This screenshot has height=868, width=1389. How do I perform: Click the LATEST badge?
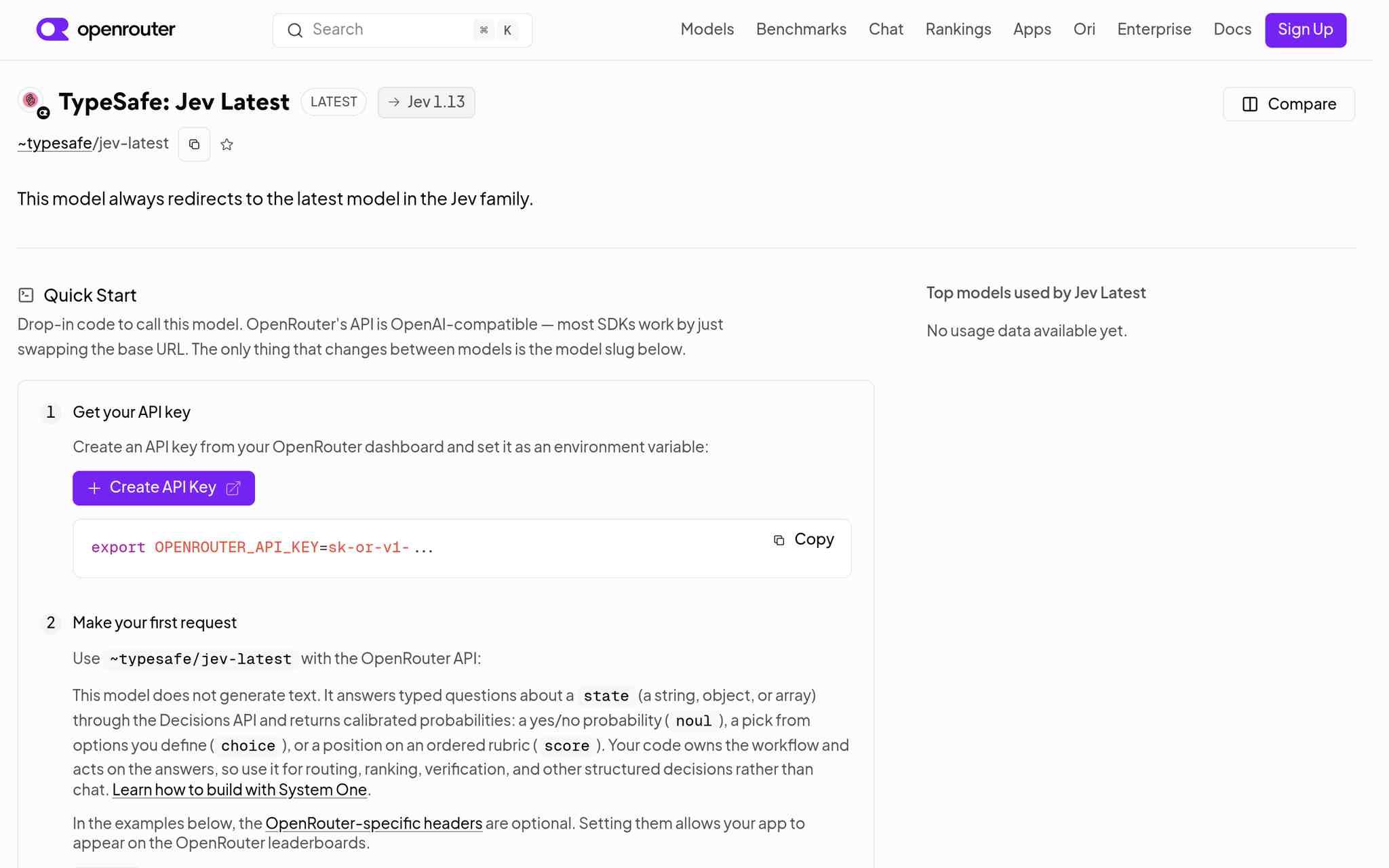[x=334, y=102]
